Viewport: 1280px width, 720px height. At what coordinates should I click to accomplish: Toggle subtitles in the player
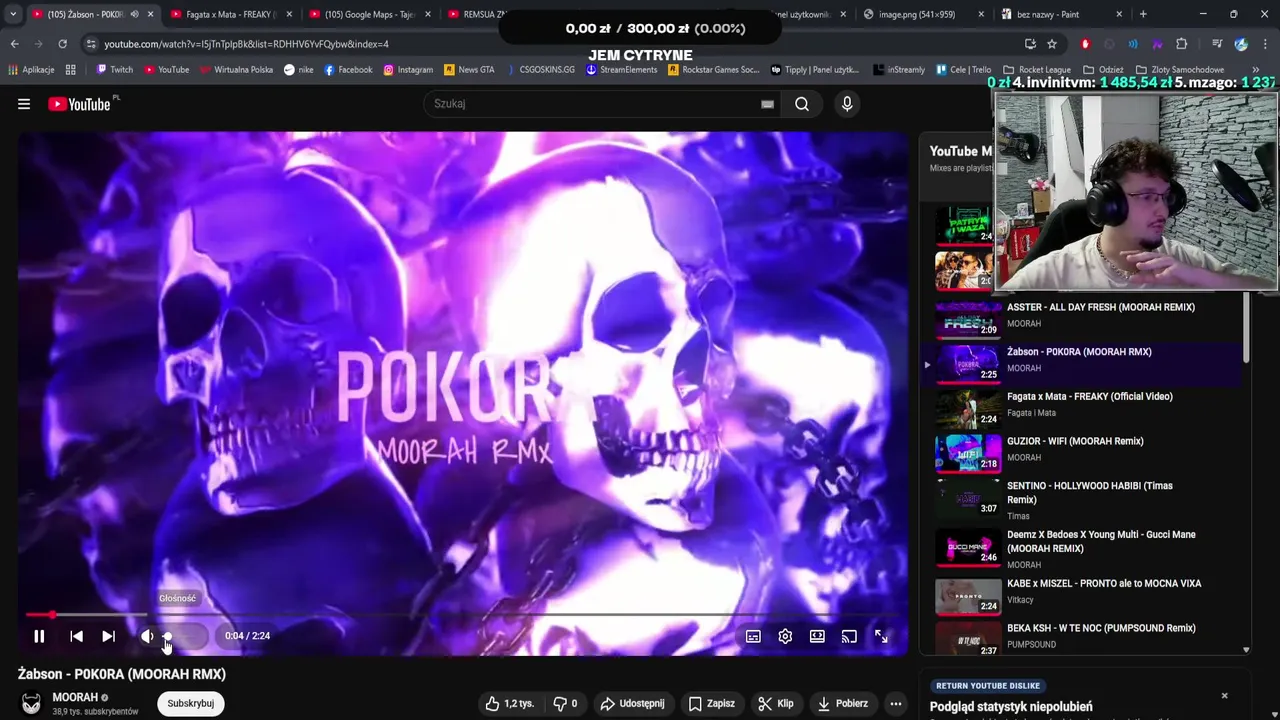pyautogui.click(x=753, y=636)
